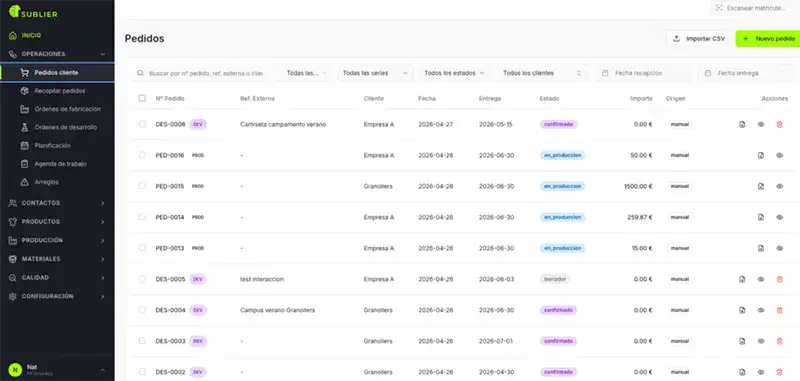
Task: Open the Nat user menu chevron
Action: (x=103, y=370)
